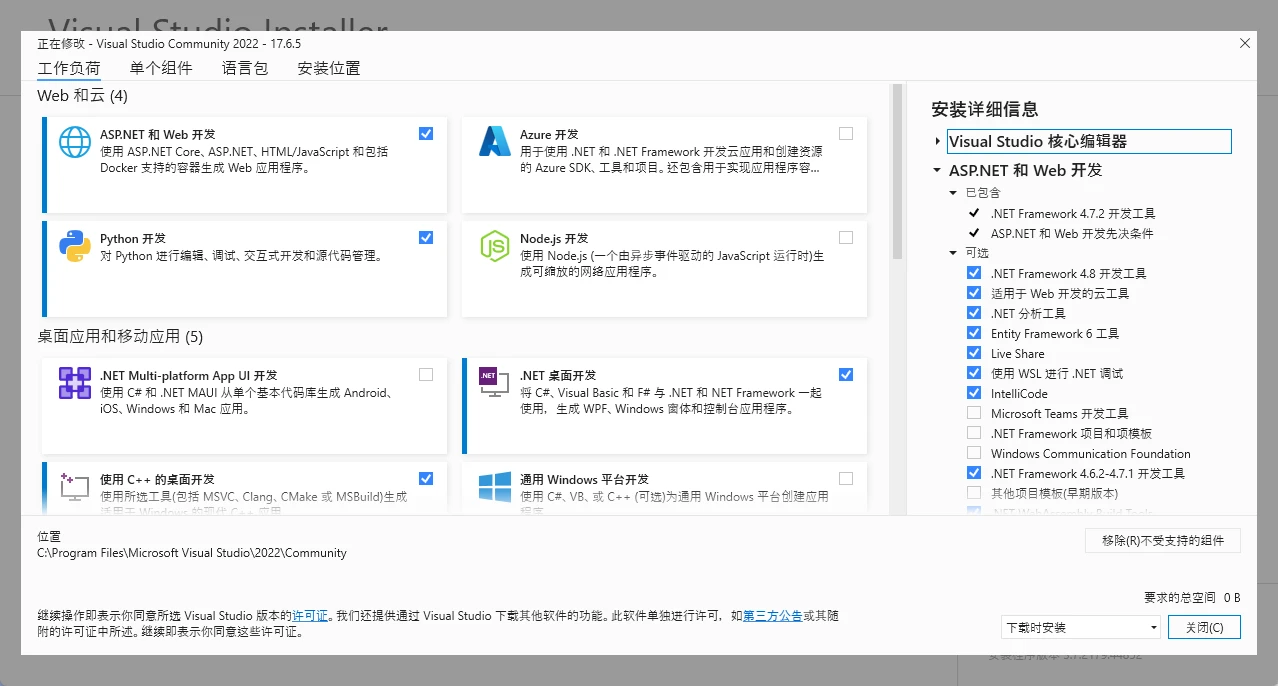1278x686 pixels.
Task: Uncheck the Python 开发 workload
Action: [426, 237]
